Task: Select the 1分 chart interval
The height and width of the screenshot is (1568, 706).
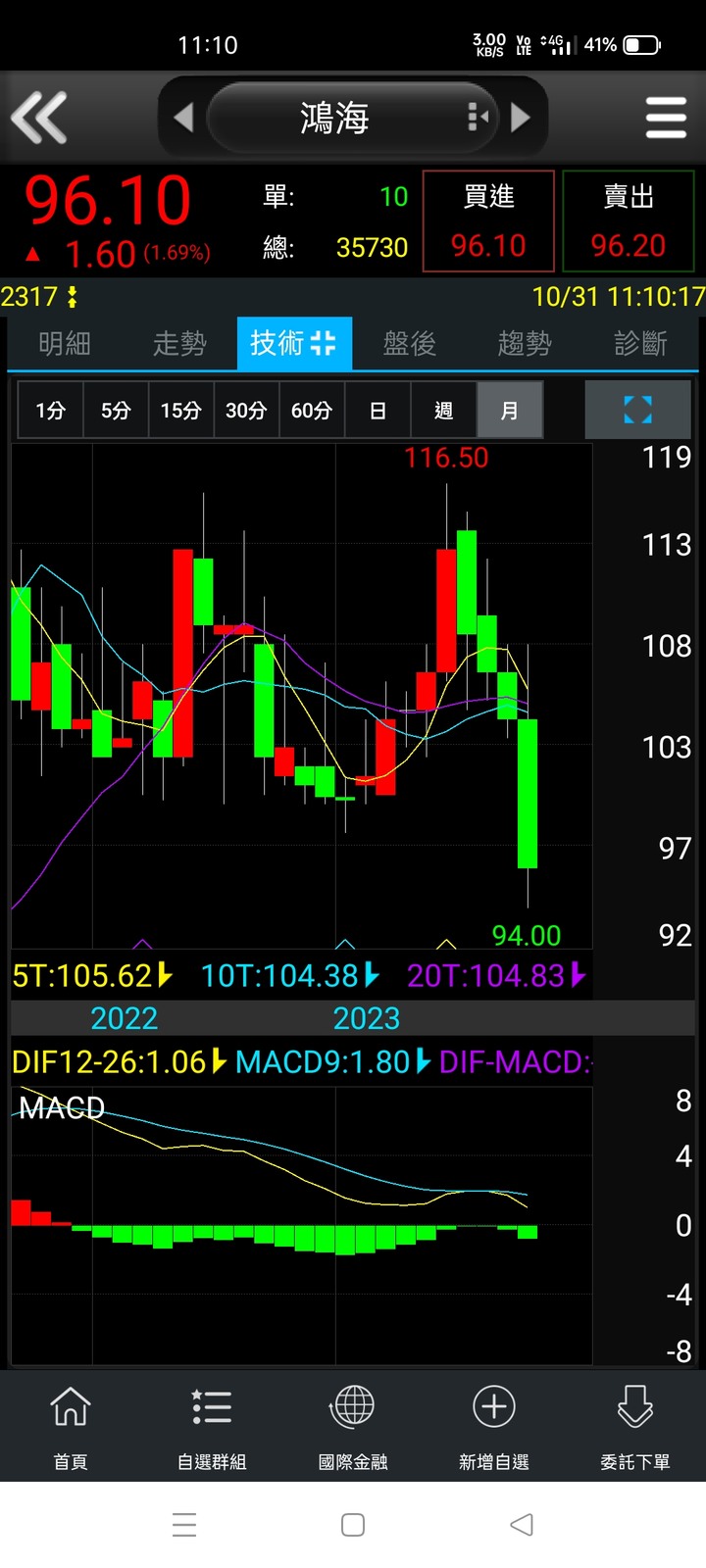Action: point(50,410)
